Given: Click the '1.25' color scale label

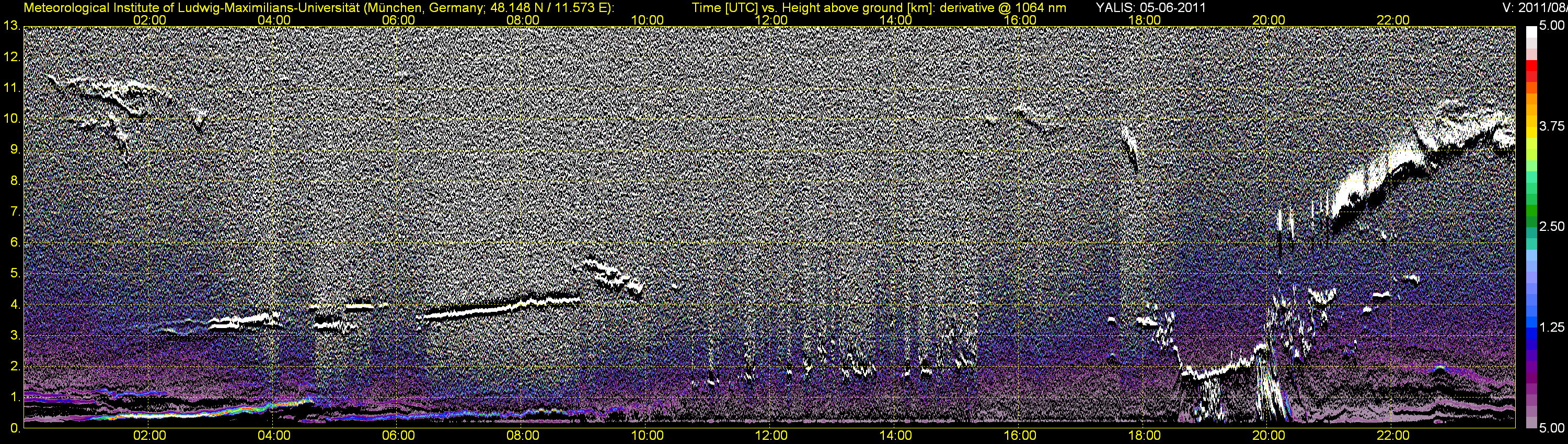Looking at the screenshot, I should (x=1552, y=327).
